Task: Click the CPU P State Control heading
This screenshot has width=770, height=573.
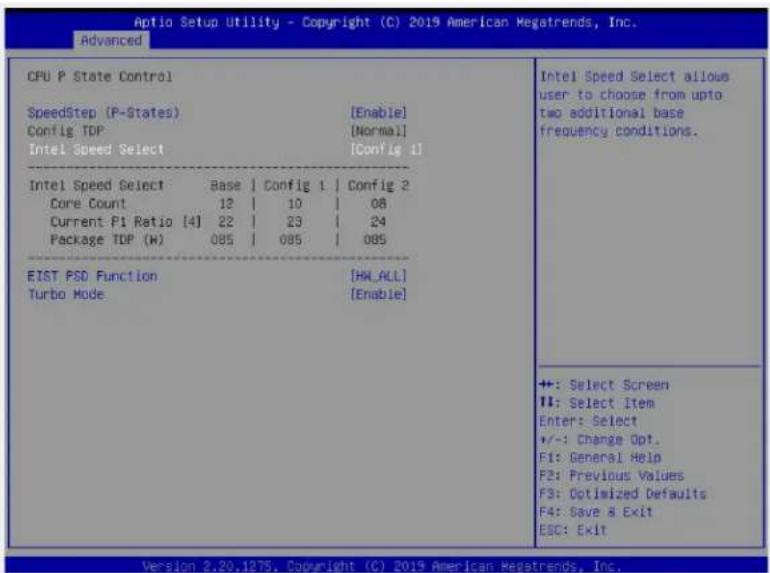Action: tap(100, 77)
